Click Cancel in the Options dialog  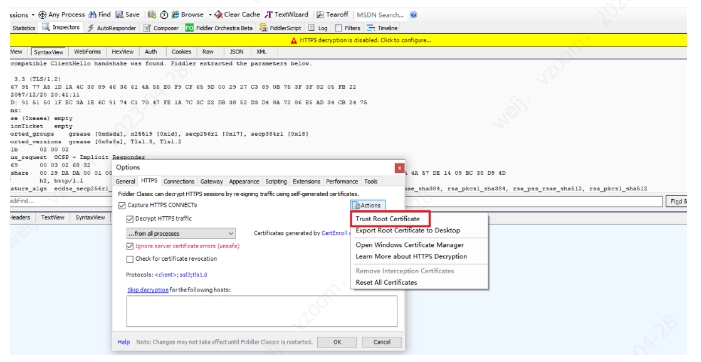382,342
